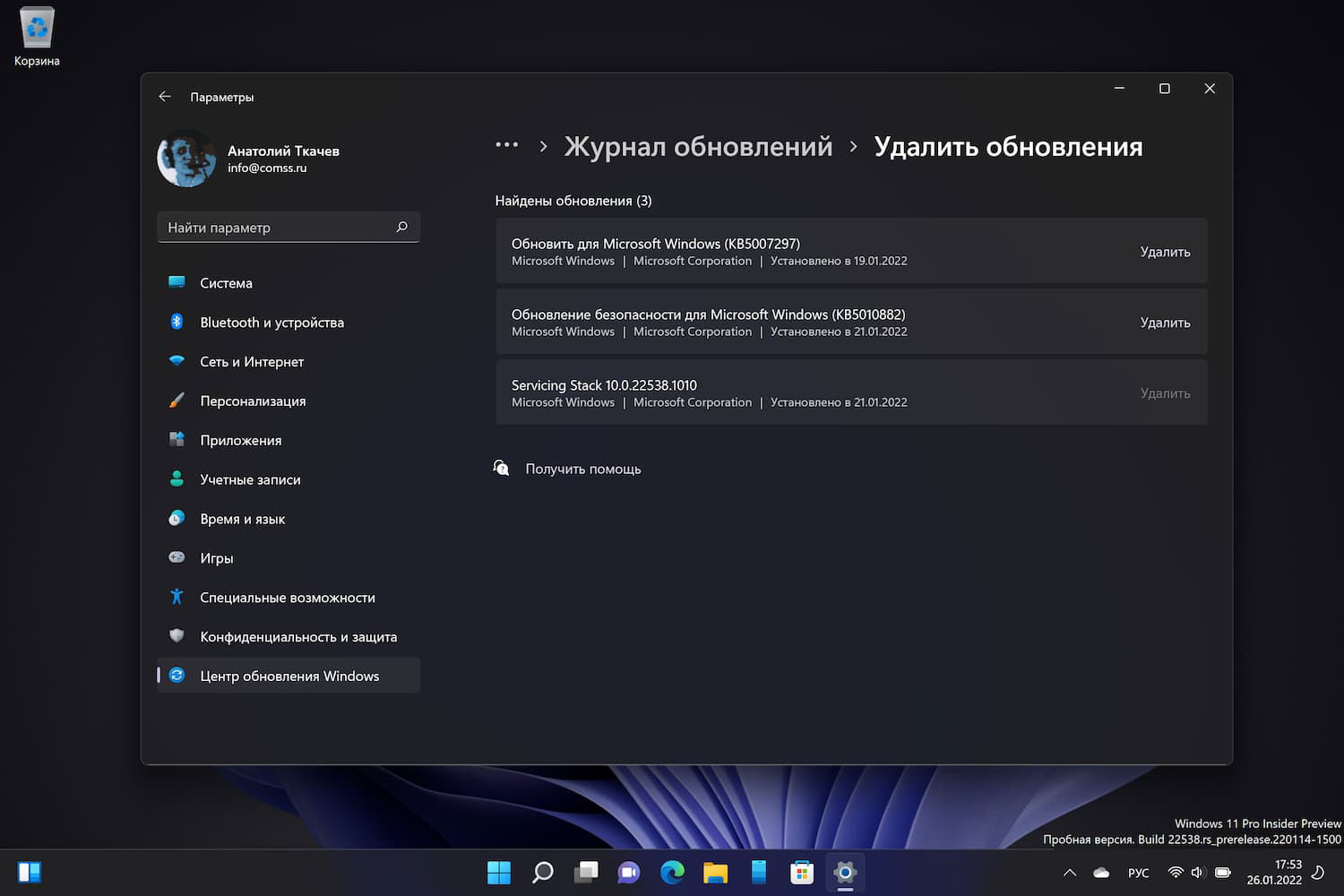Viewport: 1344px width, 896px height.
Task: Click the battery tray icon
Action: 1222,873
